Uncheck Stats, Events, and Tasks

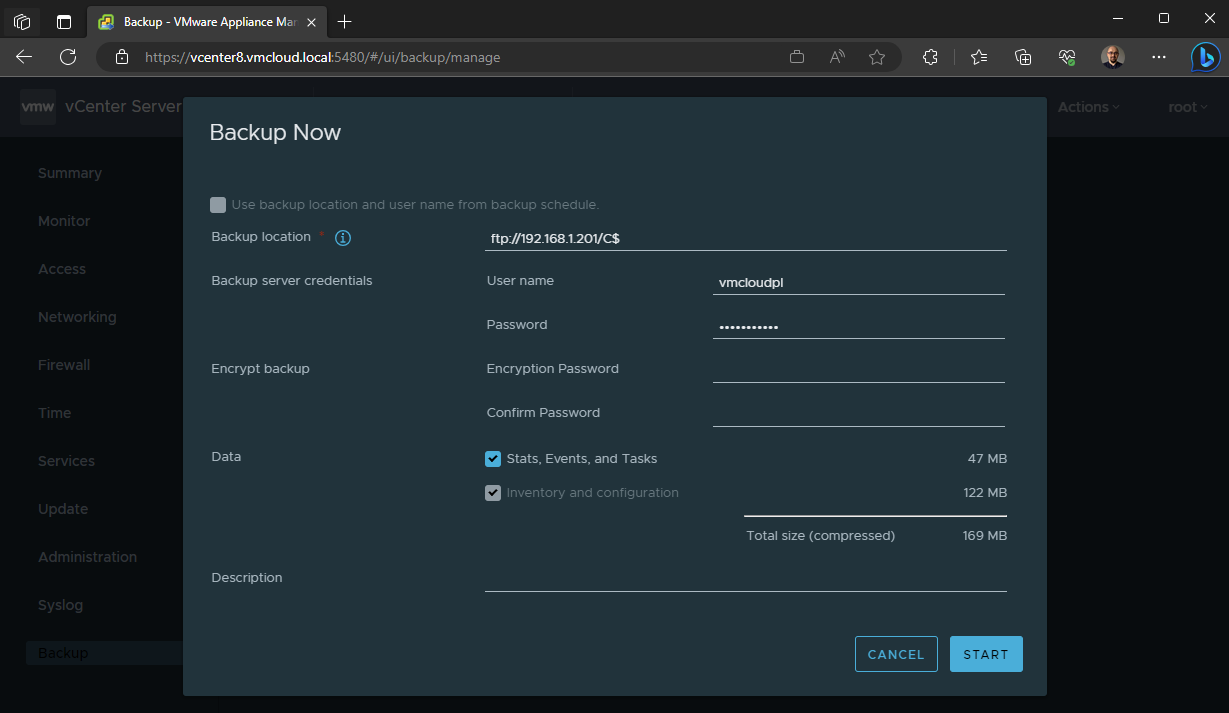[493, 458]
